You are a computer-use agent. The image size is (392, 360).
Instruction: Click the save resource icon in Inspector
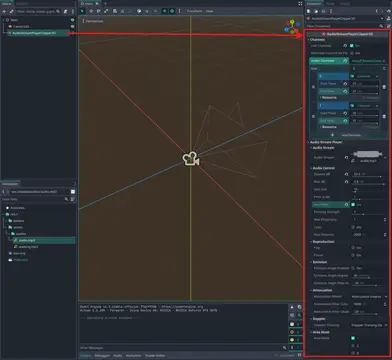[x=323, y=11]
